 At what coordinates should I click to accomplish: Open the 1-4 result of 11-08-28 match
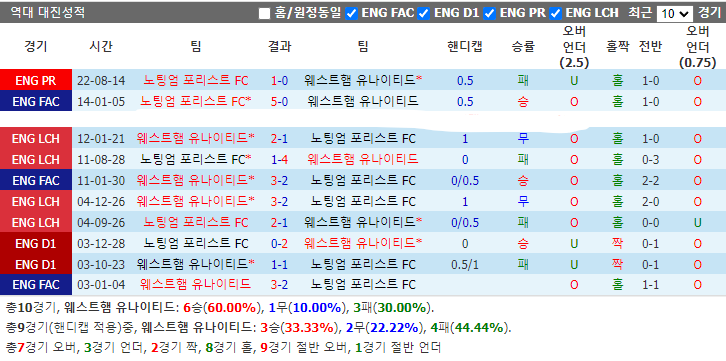click(279, 160)
